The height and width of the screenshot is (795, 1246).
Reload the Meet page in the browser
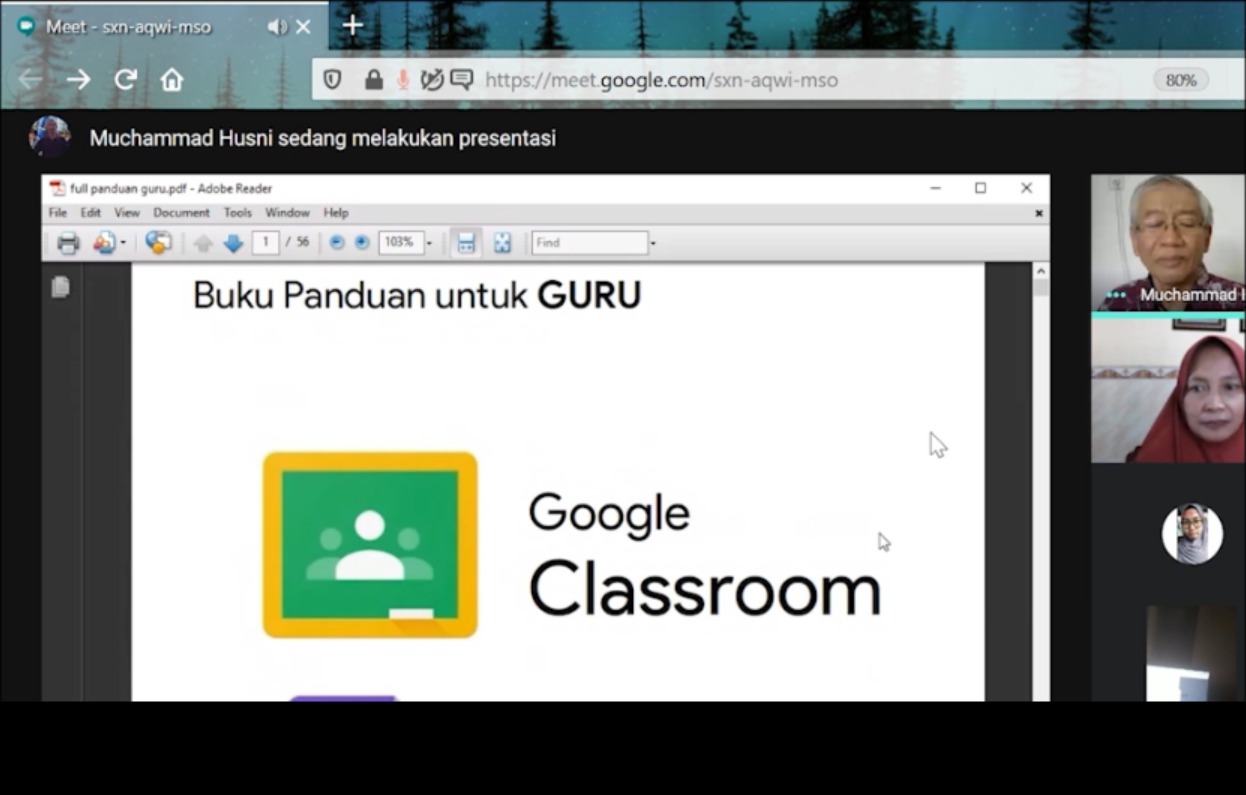pyautogui.click(x=125, y=80)
